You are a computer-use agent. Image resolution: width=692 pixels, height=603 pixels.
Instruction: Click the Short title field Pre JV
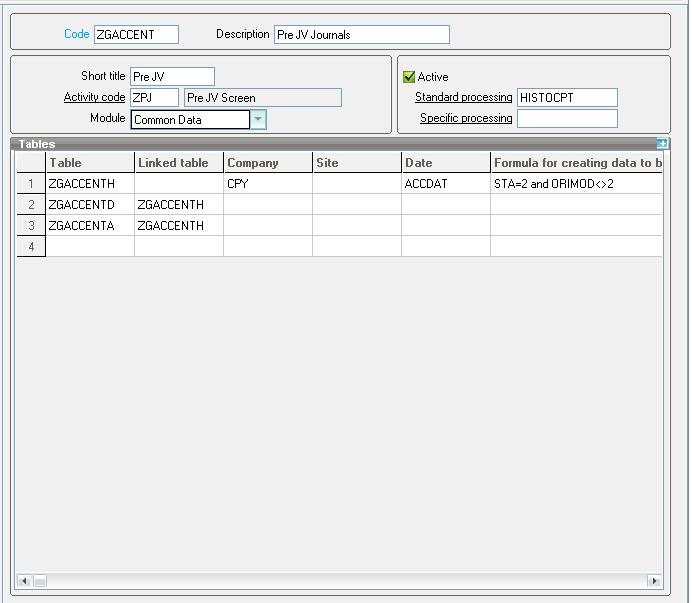(173, 76)
